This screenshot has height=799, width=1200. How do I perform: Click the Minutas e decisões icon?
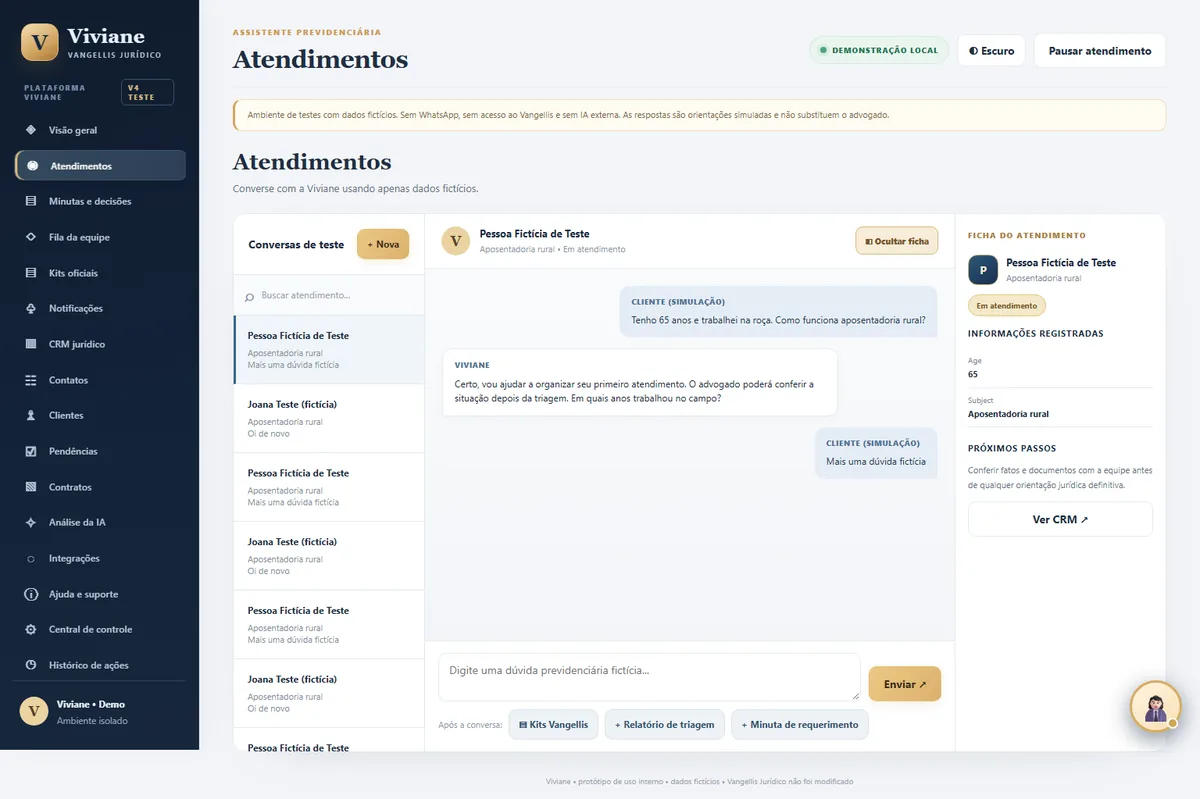coord(31,201)
